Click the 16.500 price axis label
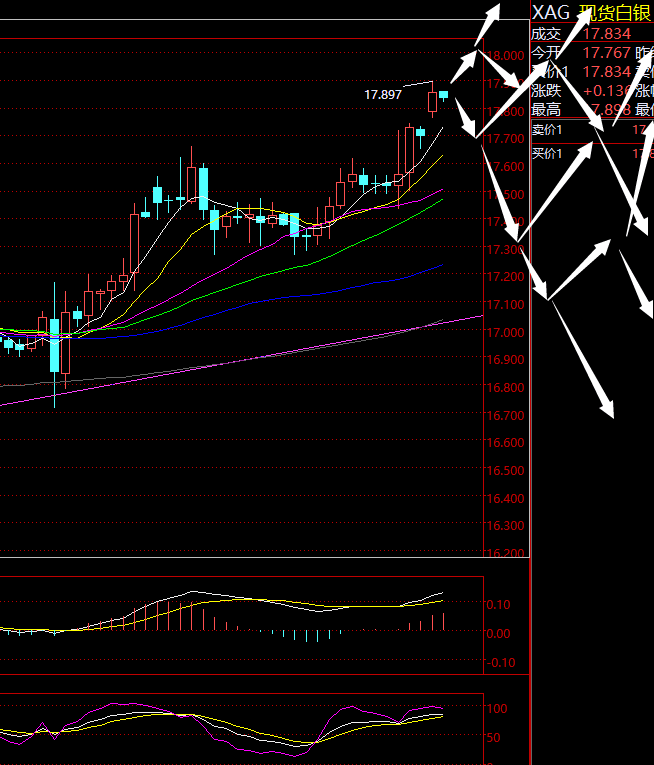 tap(506, 470)
